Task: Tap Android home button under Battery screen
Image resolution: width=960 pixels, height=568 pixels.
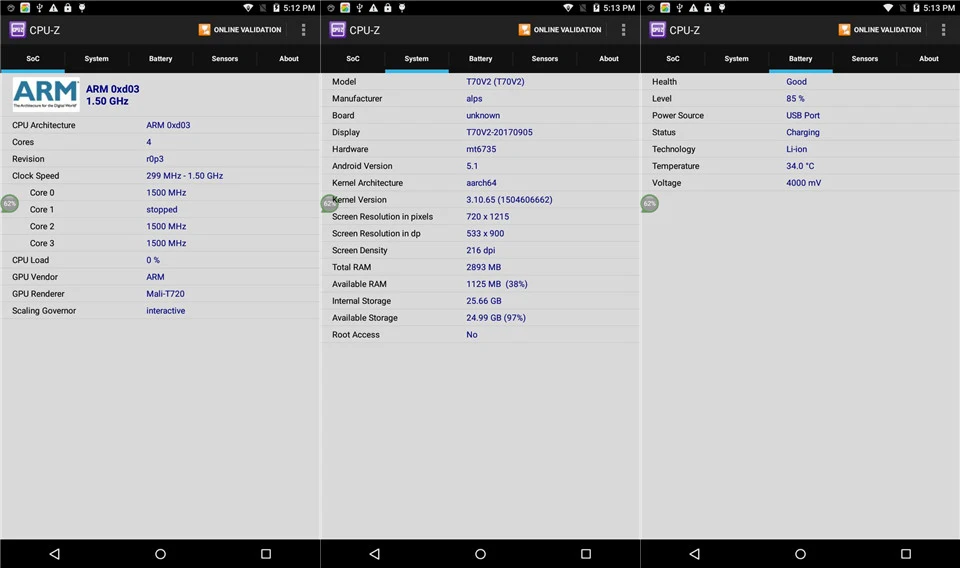Action: [800, 553]
